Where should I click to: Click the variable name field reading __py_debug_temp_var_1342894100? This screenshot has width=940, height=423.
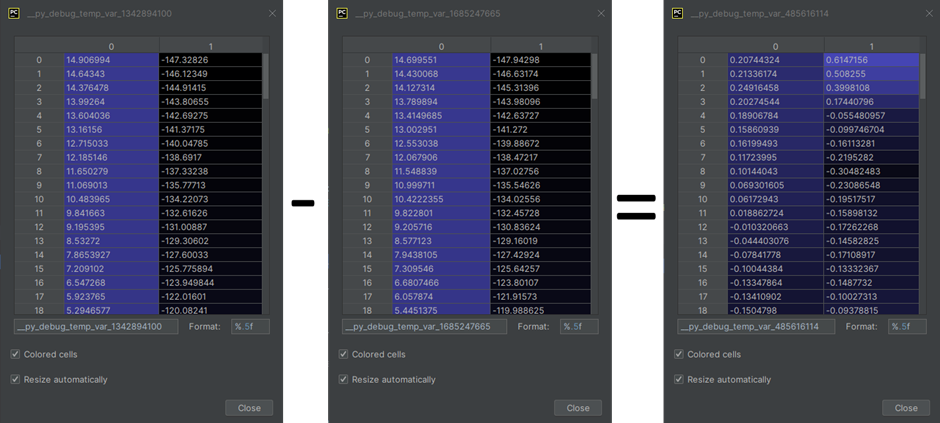97,327
